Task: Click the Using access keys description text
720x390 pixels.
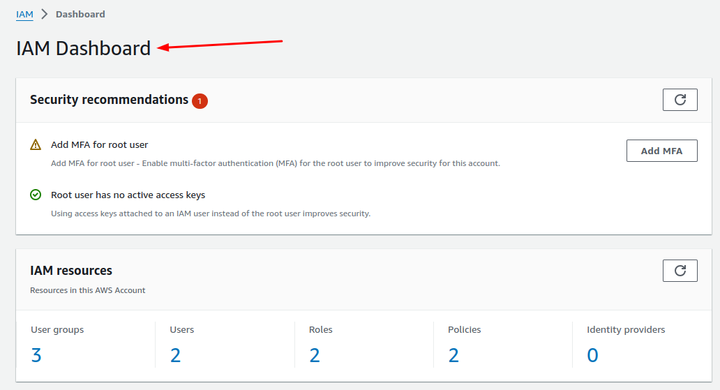Action: coord(210,213)
